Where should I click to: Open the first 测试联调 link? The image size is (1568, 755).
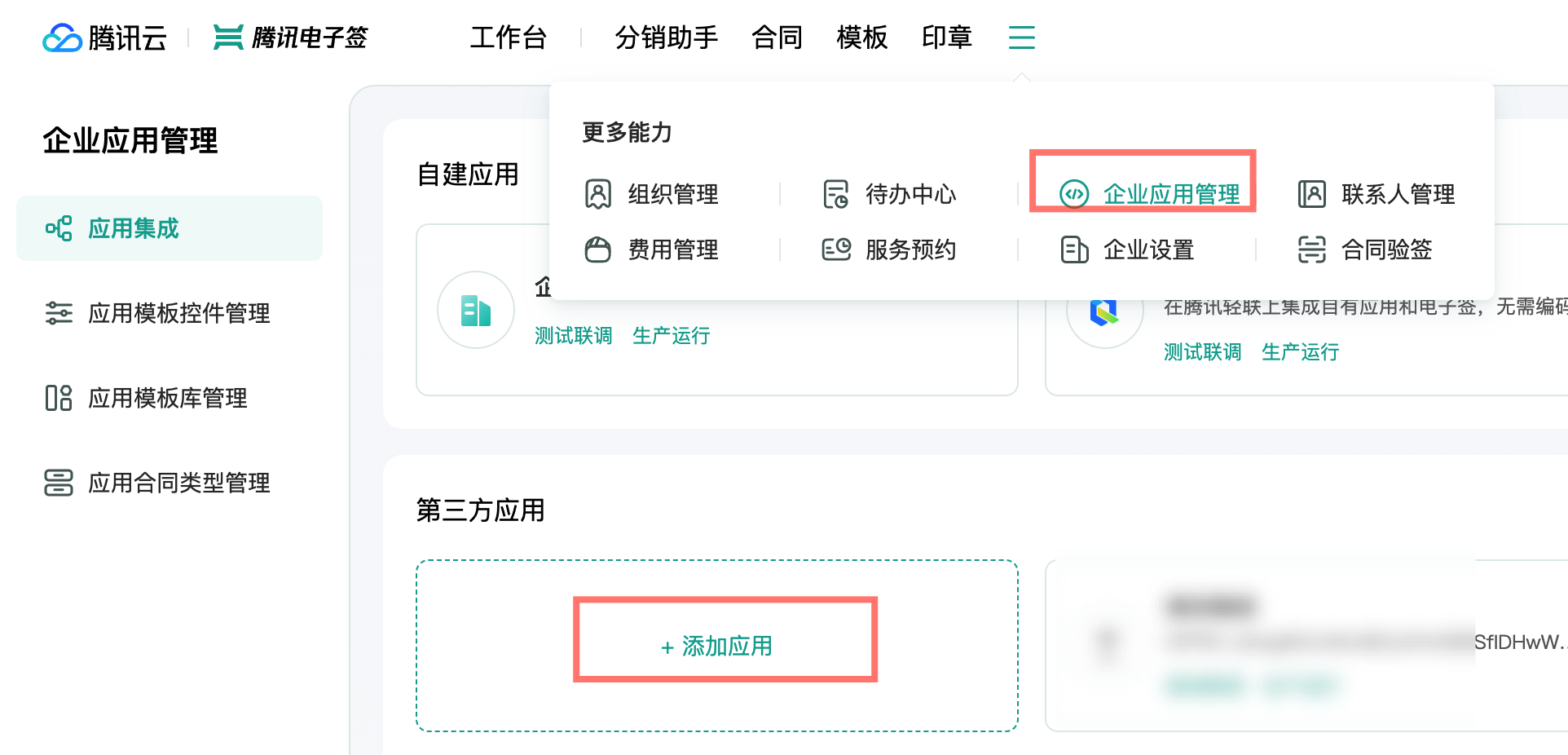click(574, 336)
